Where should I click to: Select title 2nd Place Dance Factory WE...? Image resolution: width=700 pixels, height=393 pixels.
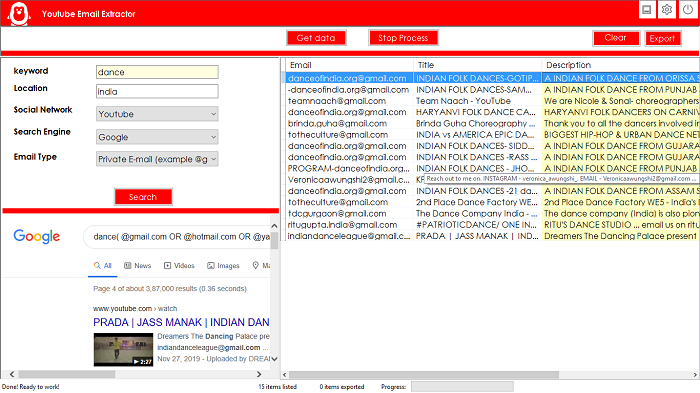[x=477, y=202]
